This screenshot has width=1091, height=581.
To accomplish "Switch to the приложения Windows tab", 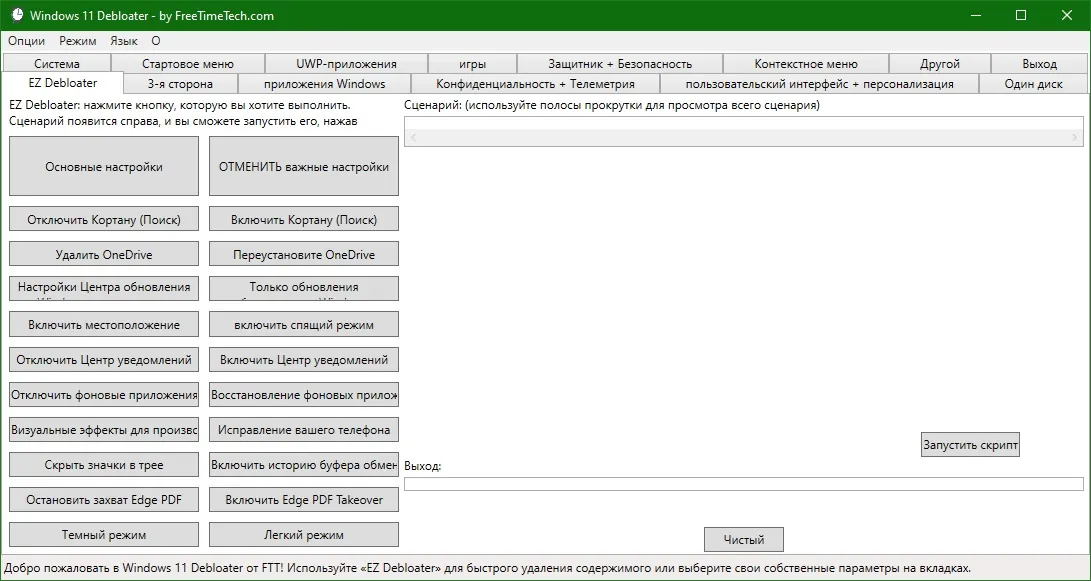I will pyautogui.click(x=324, y=84).
